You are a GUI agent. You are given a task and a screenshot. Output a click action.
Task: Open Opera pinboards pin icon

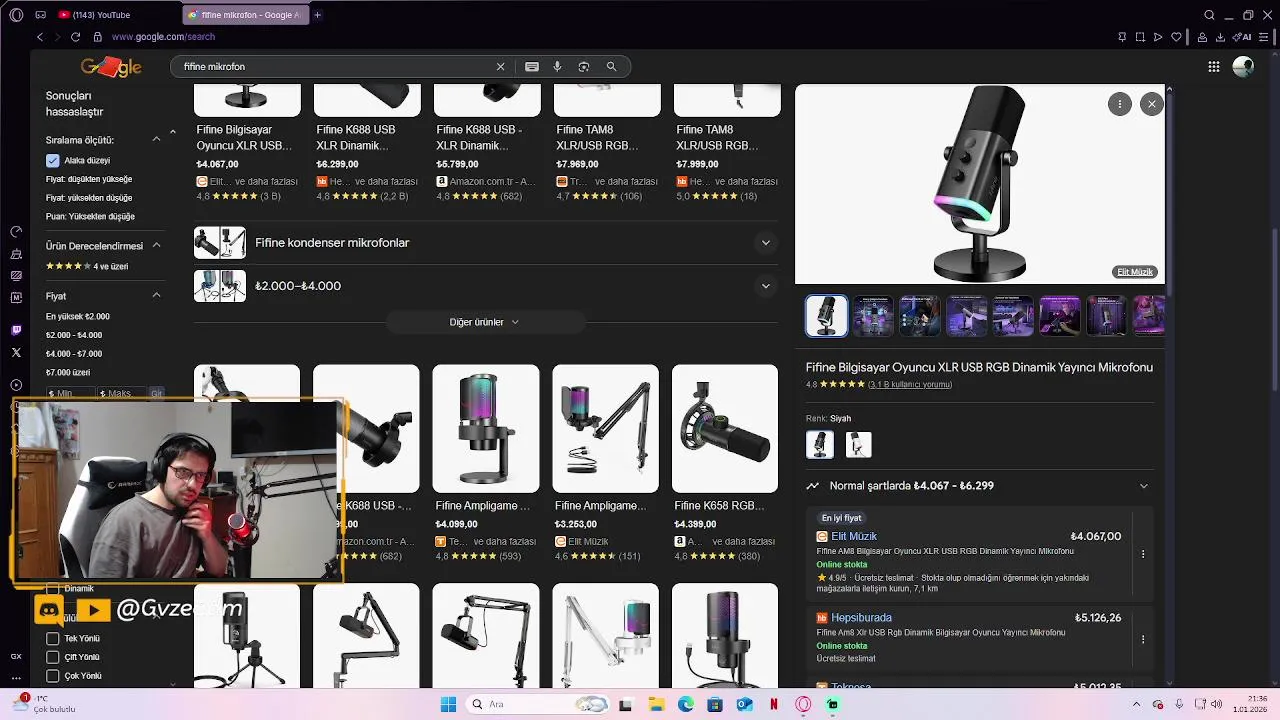pyautogui.click(x=1122, y=37)
